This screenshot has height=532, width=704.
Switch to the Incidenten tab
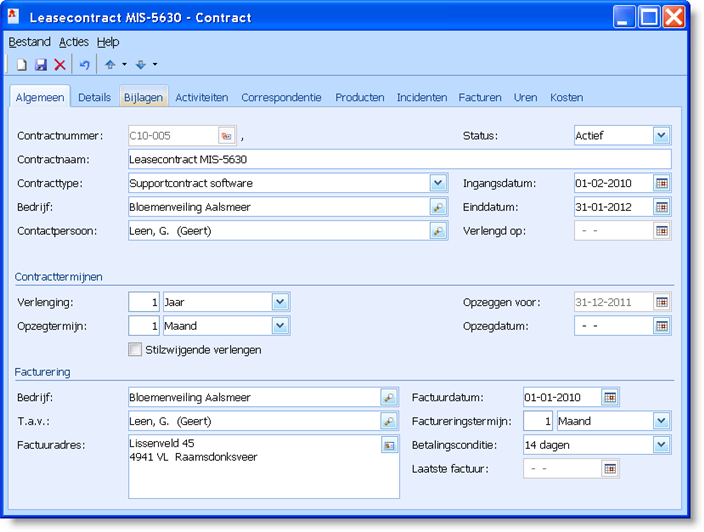coord(422,97)
